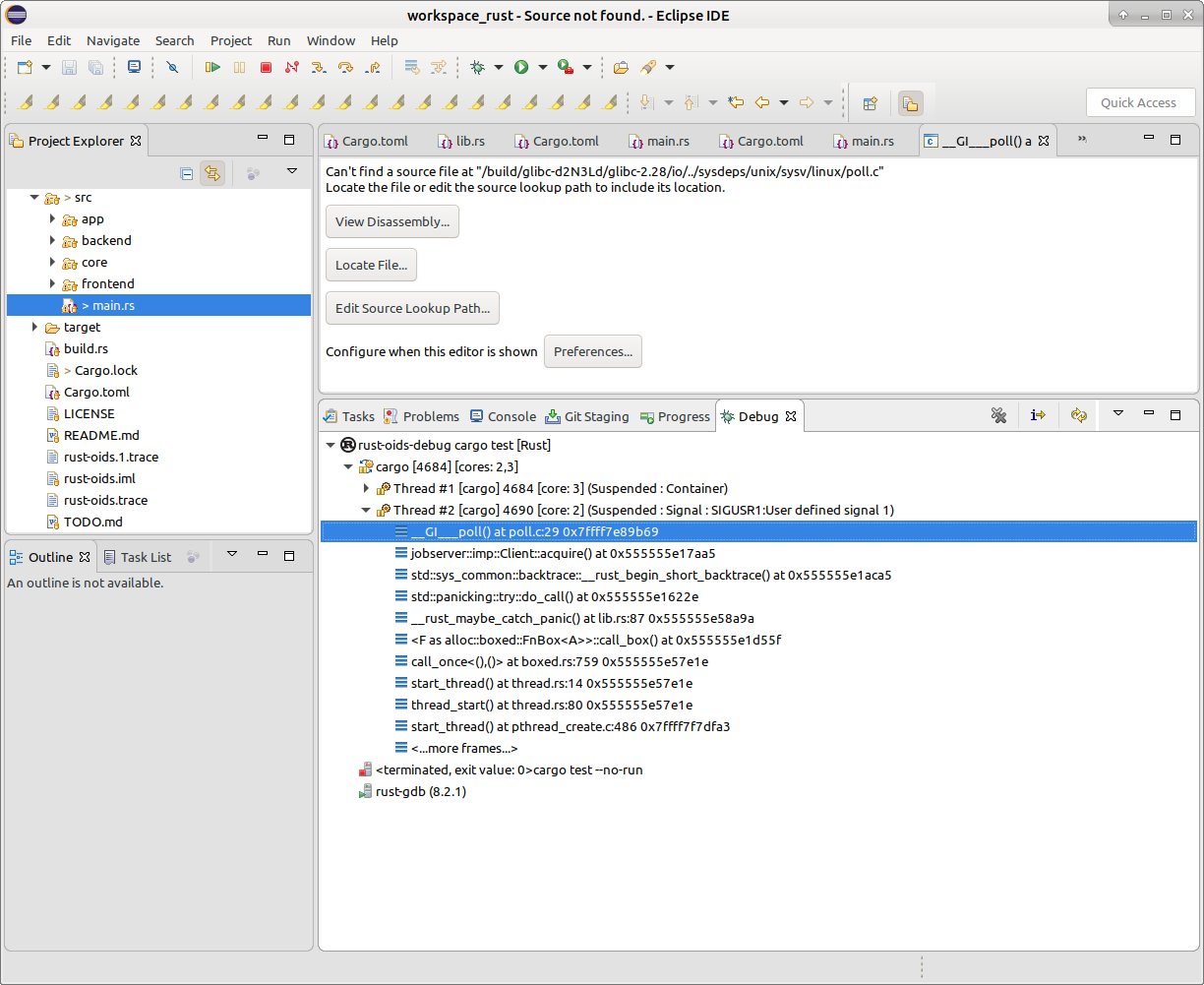Click the Debug bug toolbar icon
The image size is (1204, 985).
(478, 67)
